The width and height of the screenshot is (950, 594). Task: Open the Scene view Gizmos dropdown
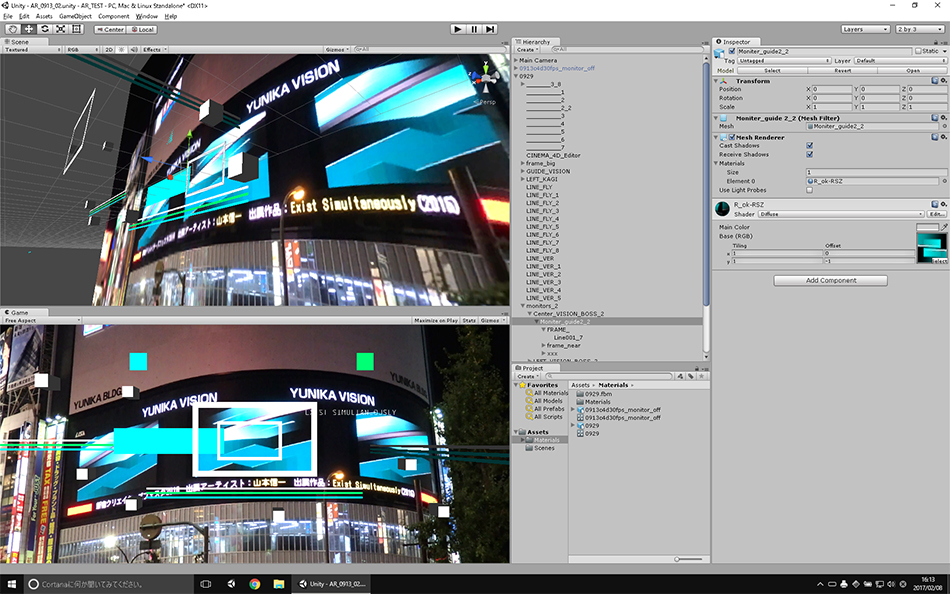337,50
